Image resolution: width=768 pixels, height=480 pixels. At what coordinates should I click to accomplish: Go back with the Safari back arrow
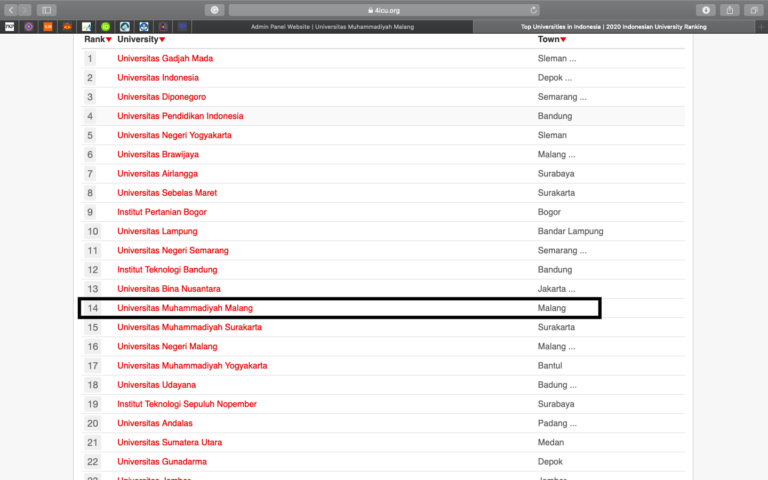(11, 10)
